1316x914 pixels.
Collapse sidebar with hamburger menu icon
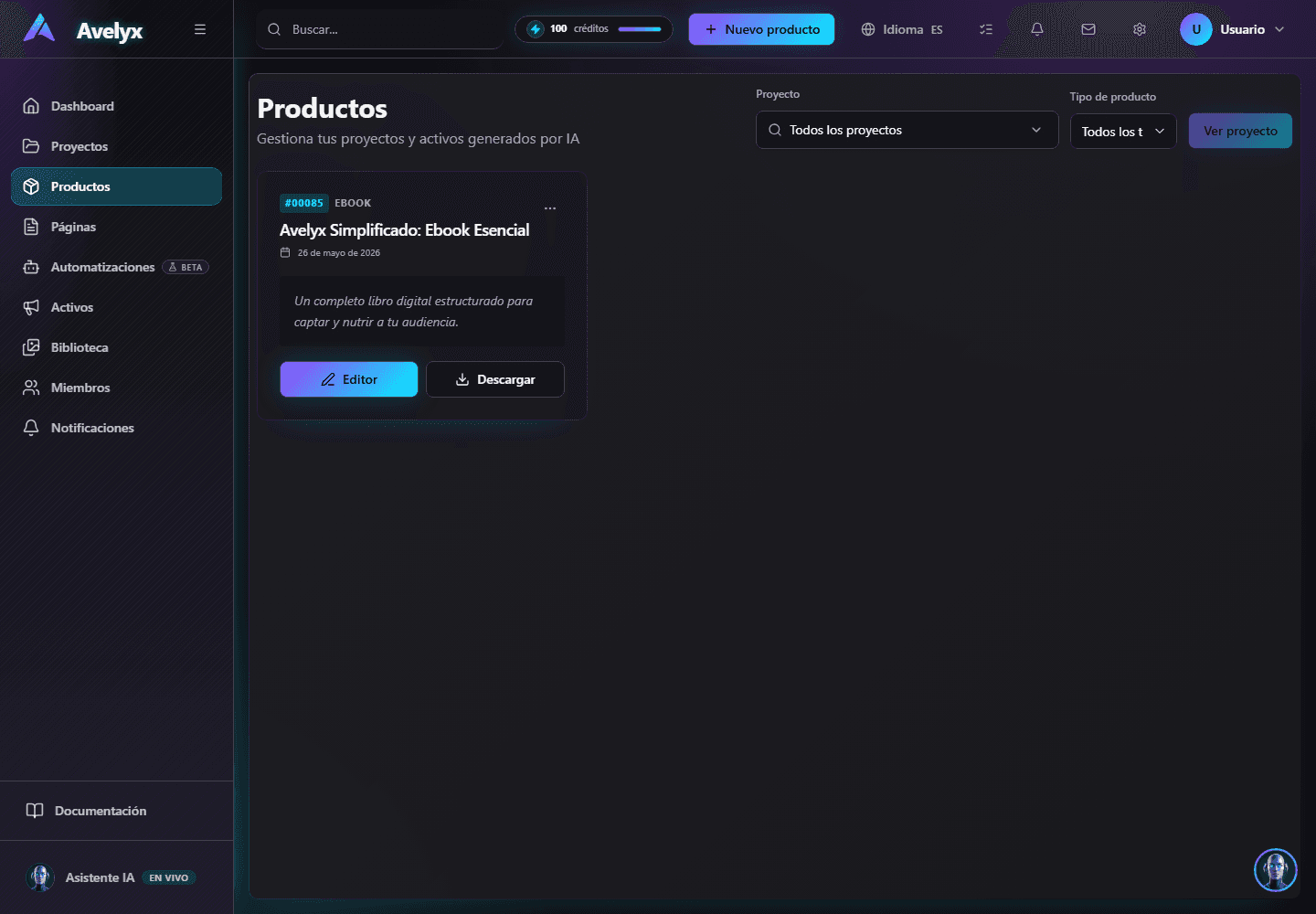pyautogui.click(x=200, y=29)
